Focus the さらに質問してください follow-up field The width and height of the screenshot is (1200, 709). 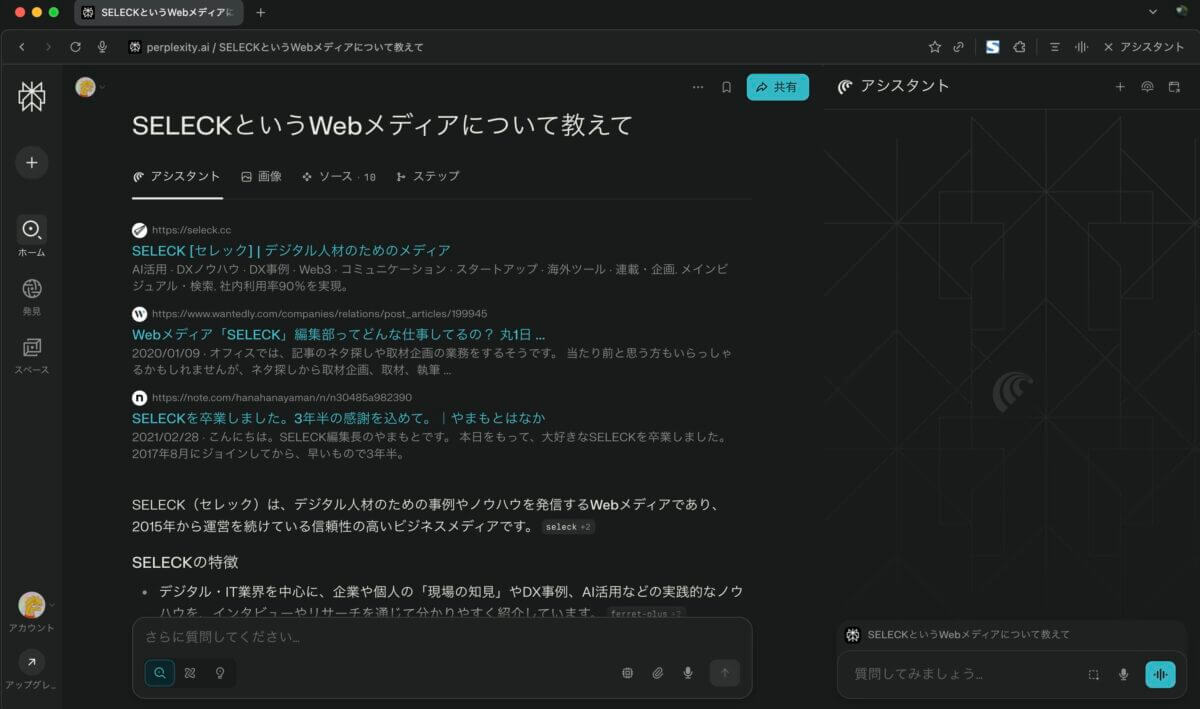pyautogui.click(x=441, y=637)
